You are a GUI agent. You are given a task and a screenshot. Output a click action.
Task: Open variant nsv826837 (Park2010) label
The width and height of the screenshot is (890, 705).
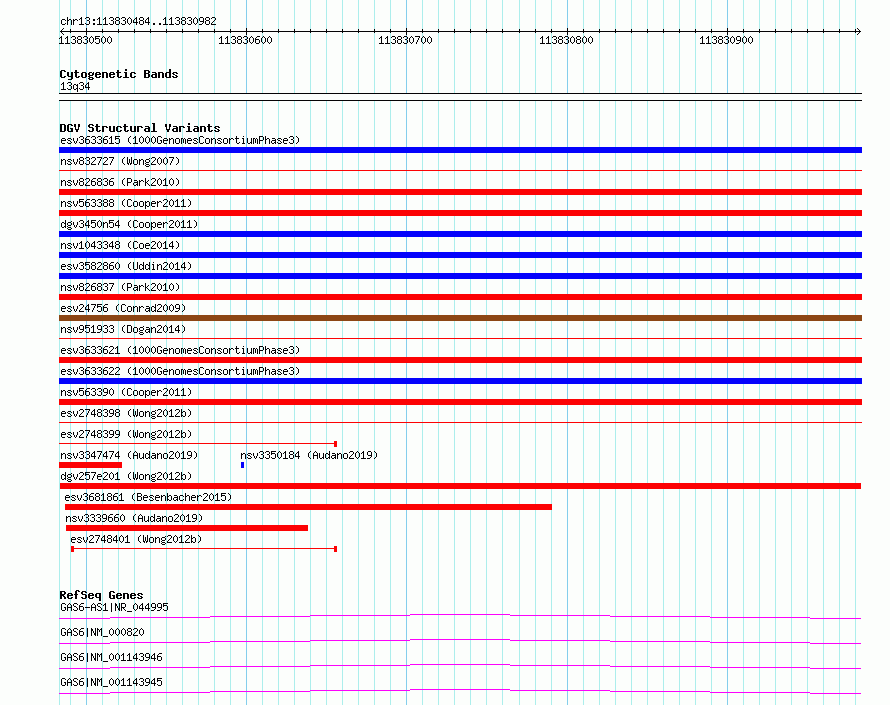[x=120, y=287]
